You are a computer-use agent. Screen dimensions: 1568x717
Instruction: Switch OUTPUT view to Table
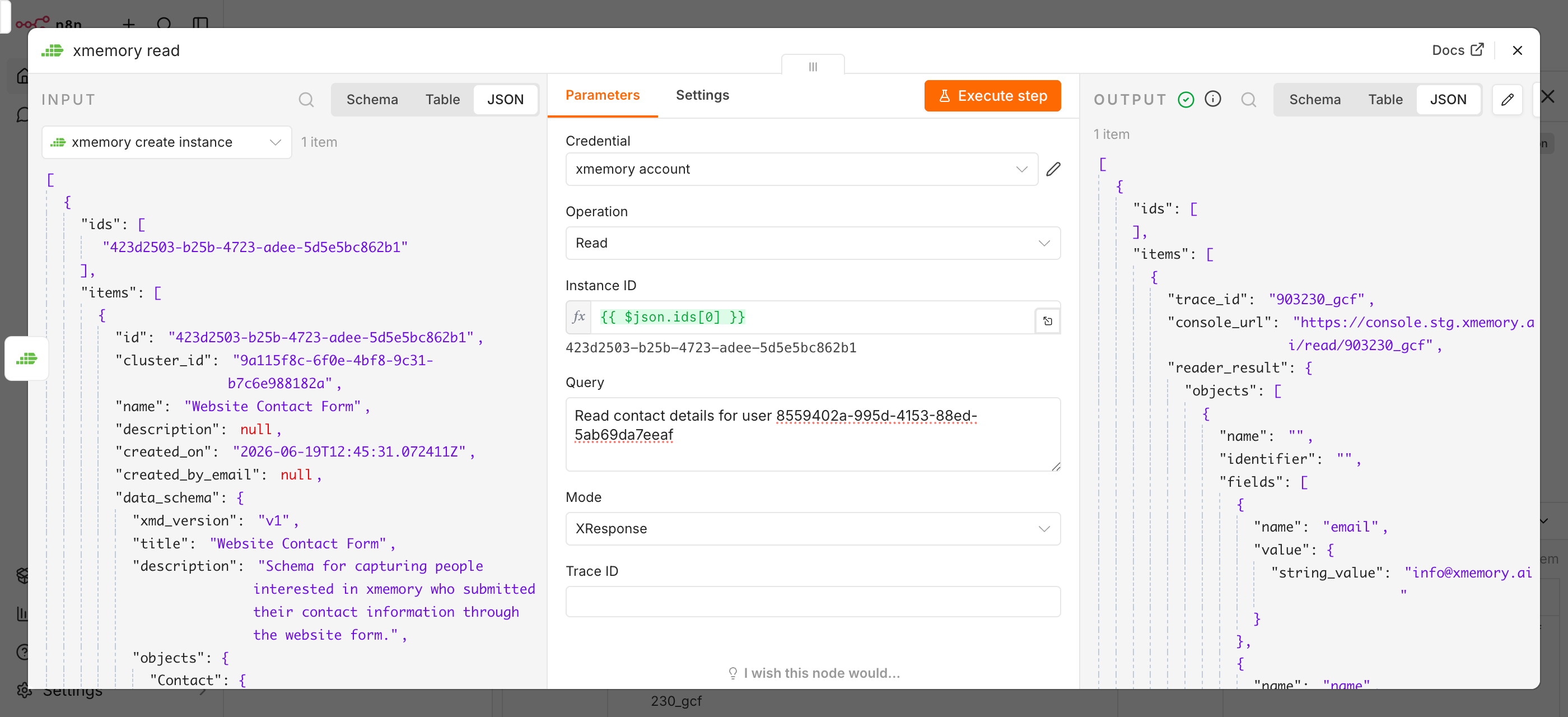(1385, 100)
